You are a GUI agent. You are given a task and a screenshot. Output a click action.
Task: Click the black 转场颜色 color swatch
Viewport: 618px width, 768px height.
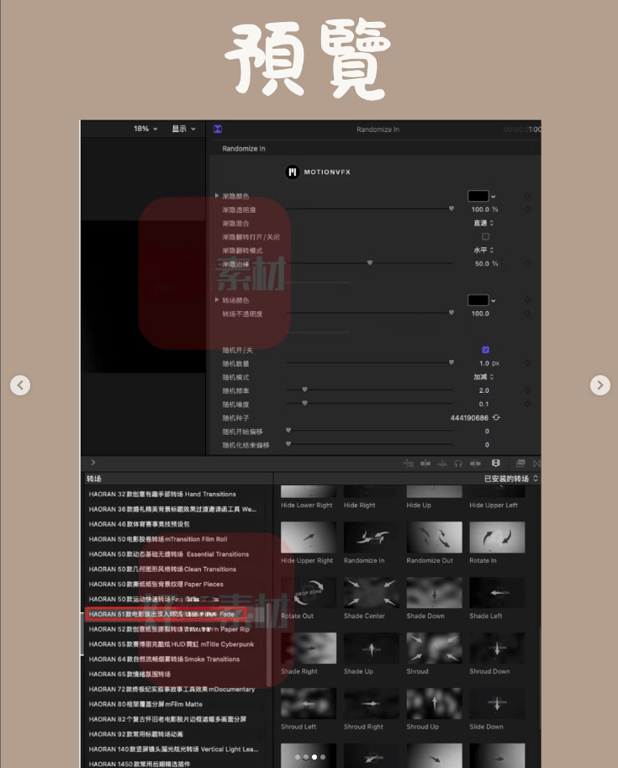[x=478, y=300]
